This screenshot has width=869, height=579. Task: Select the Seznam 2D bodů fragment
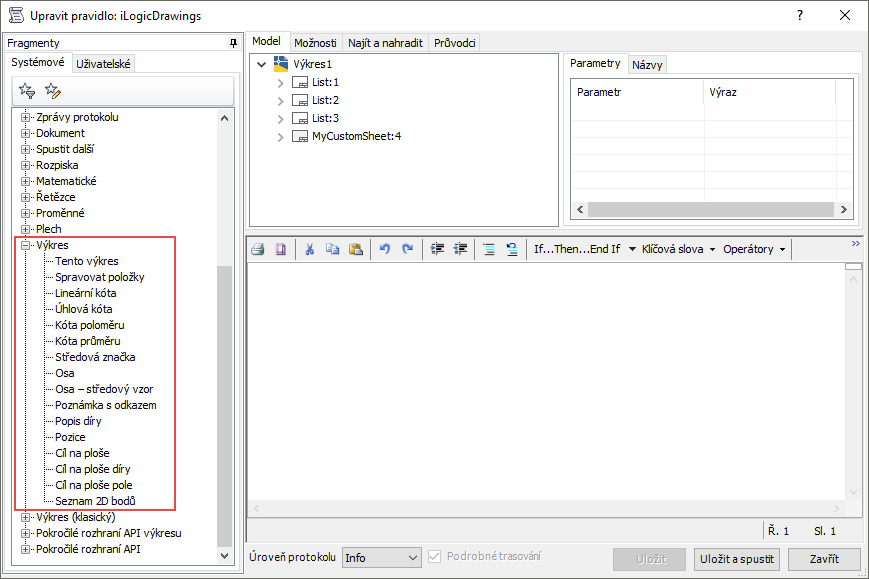click(95, 501)
